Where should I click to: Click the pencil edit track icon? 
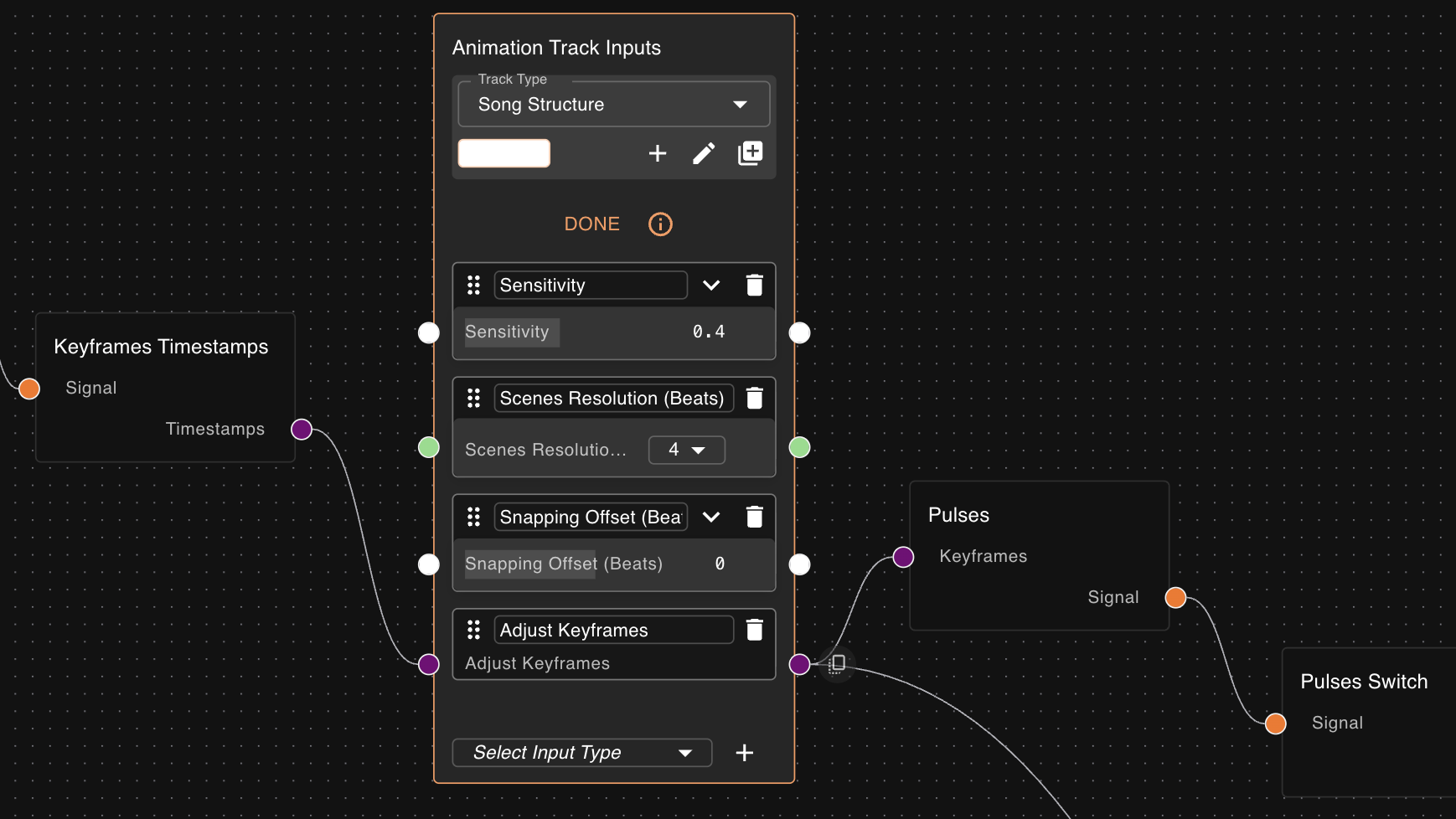(x=704, y=153)
